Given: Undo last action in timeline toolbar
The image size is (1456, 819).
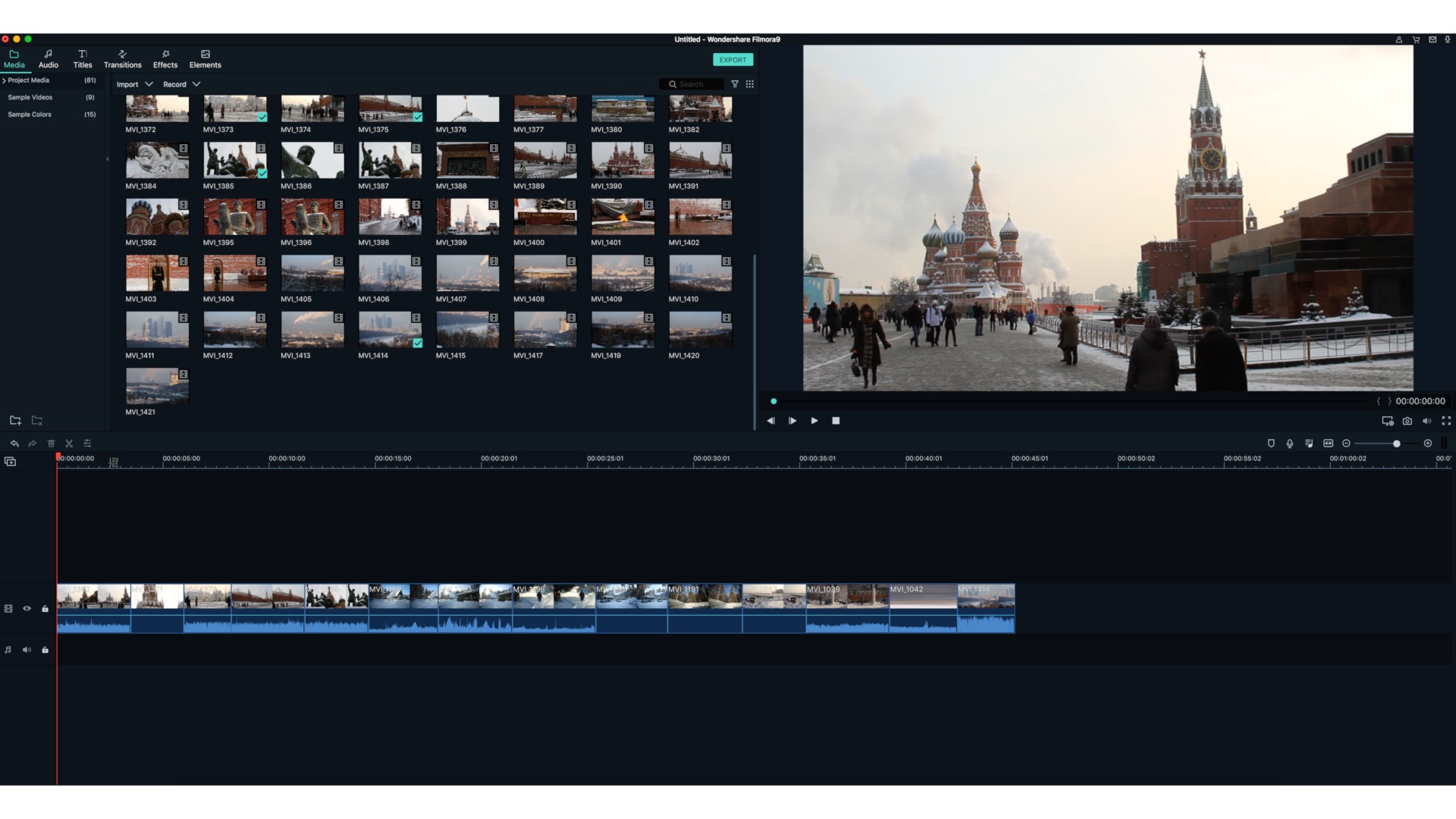Looking at the screenshot, I should tap(14, 444).
